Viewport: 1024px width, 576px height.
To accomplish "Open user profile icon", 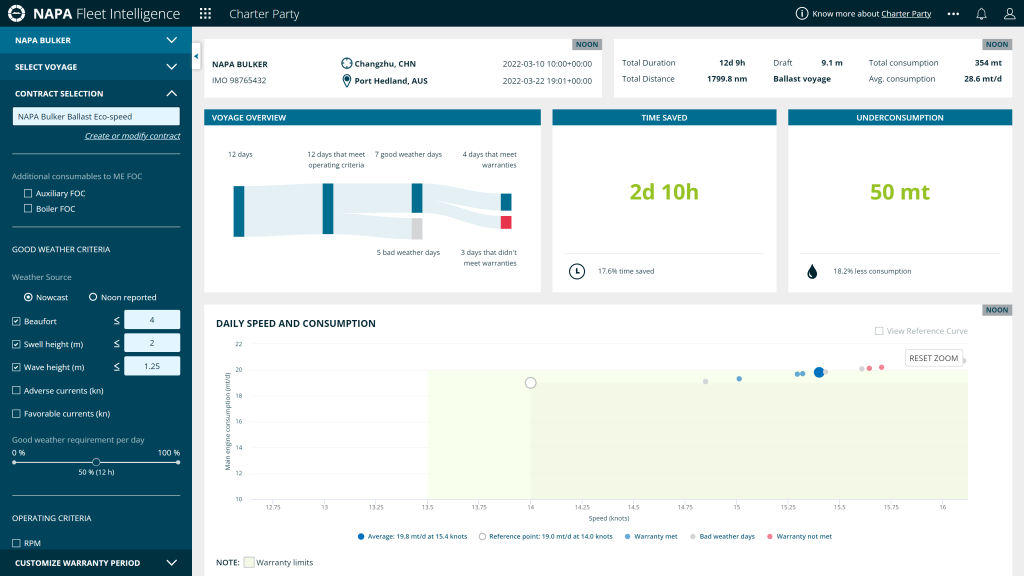I will 1009,14.
